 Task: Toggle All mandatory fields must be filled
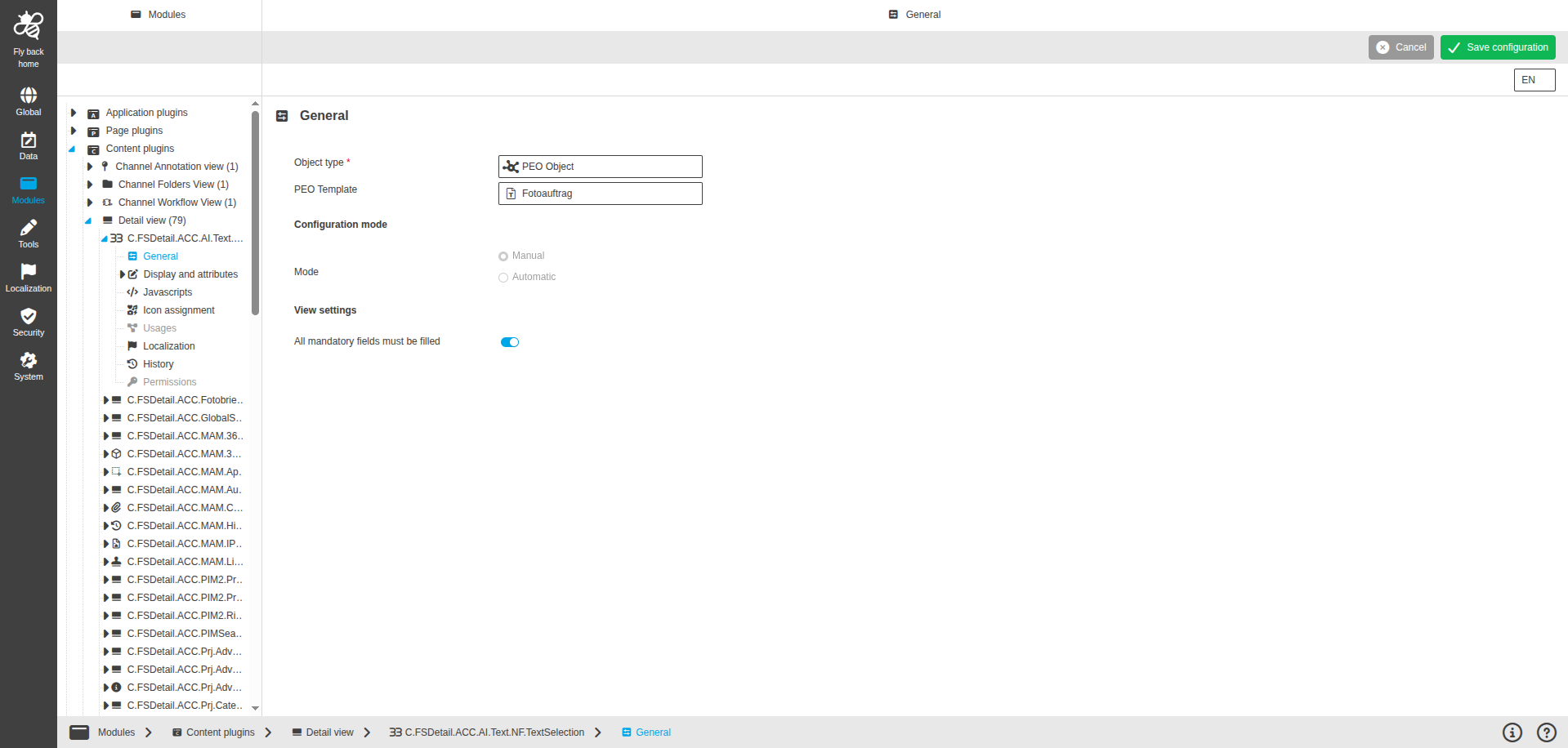tap(510, 342)
